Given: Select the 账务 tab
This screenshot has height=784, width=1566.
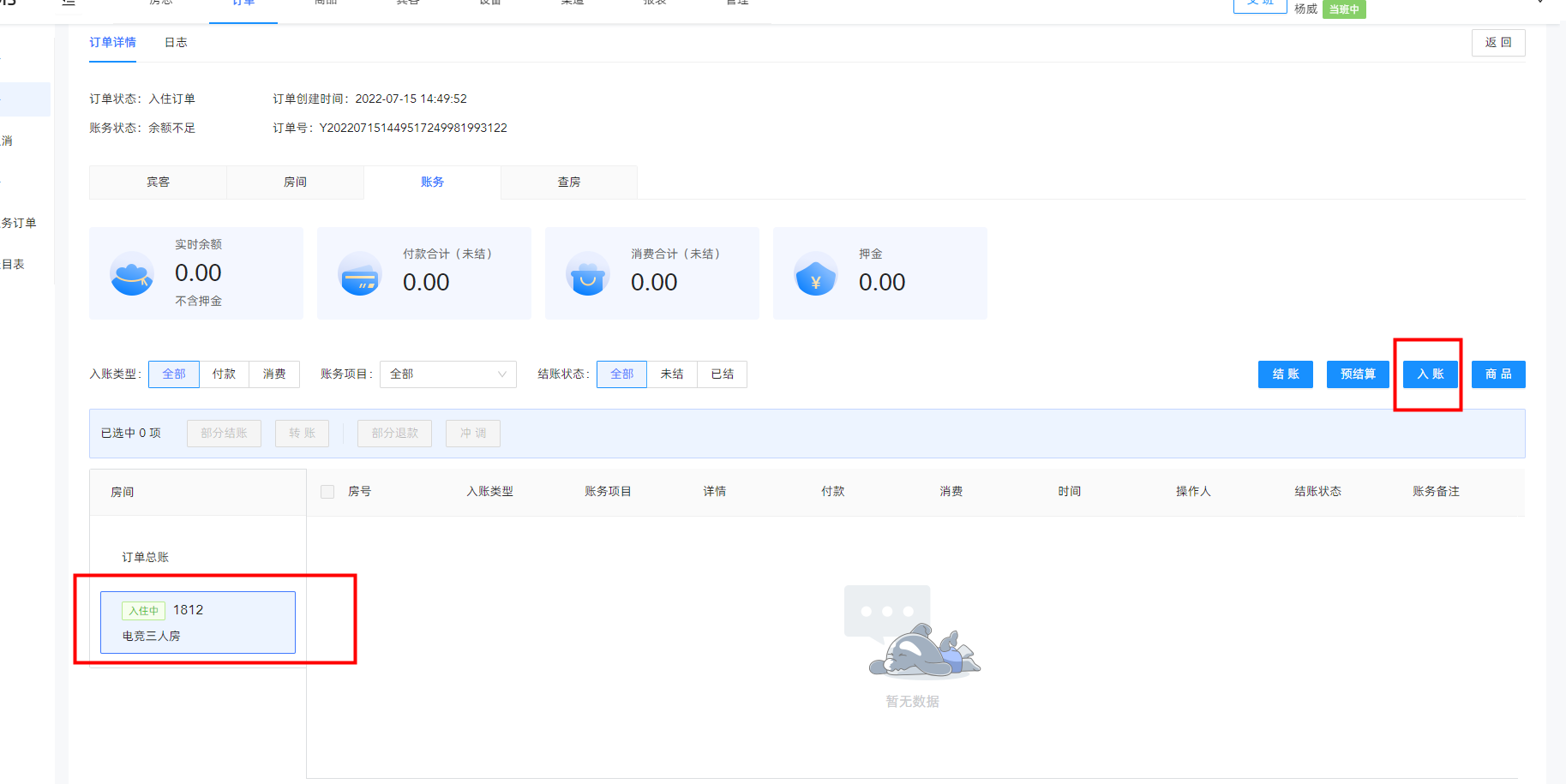Looking at the screenshot, I should pos(432,182).
